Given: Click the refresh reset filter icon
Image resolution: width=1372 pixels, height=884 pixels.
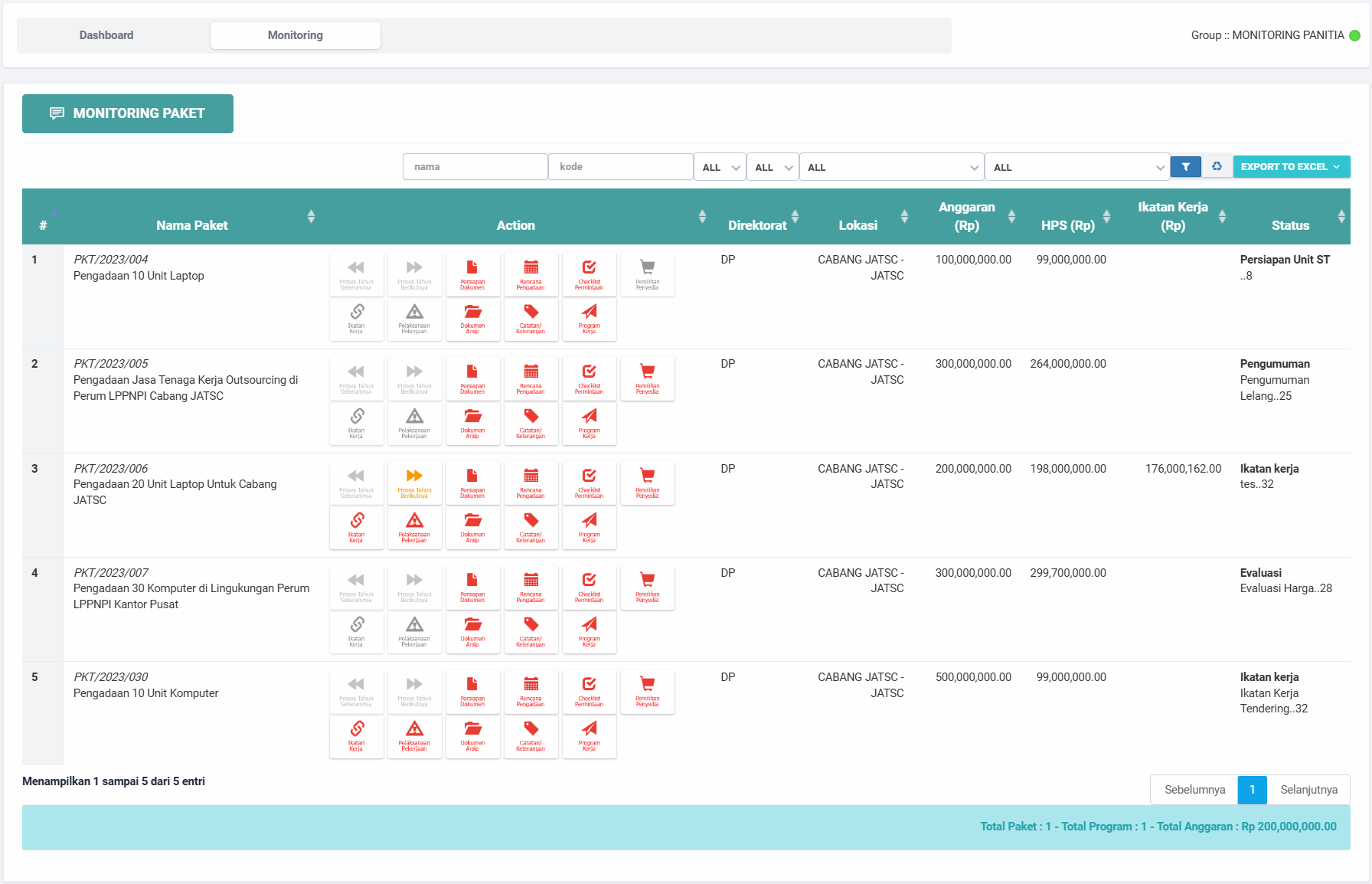Looking at the screenshot, I should click(1217, 166).
